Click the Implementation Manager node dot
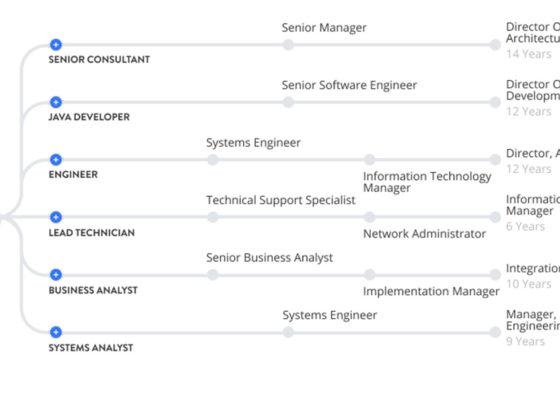 point(370,275)
